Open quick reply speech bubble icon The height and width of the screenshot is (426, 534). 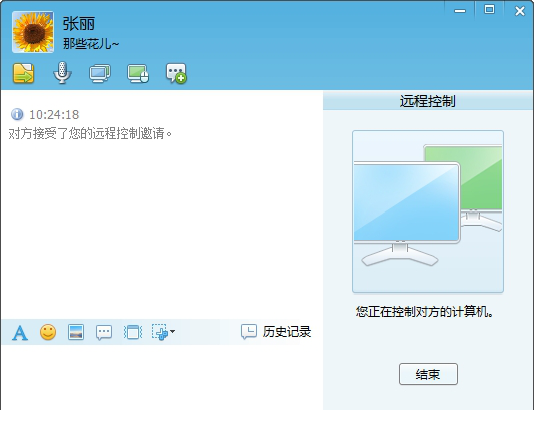tap(104, 332)
